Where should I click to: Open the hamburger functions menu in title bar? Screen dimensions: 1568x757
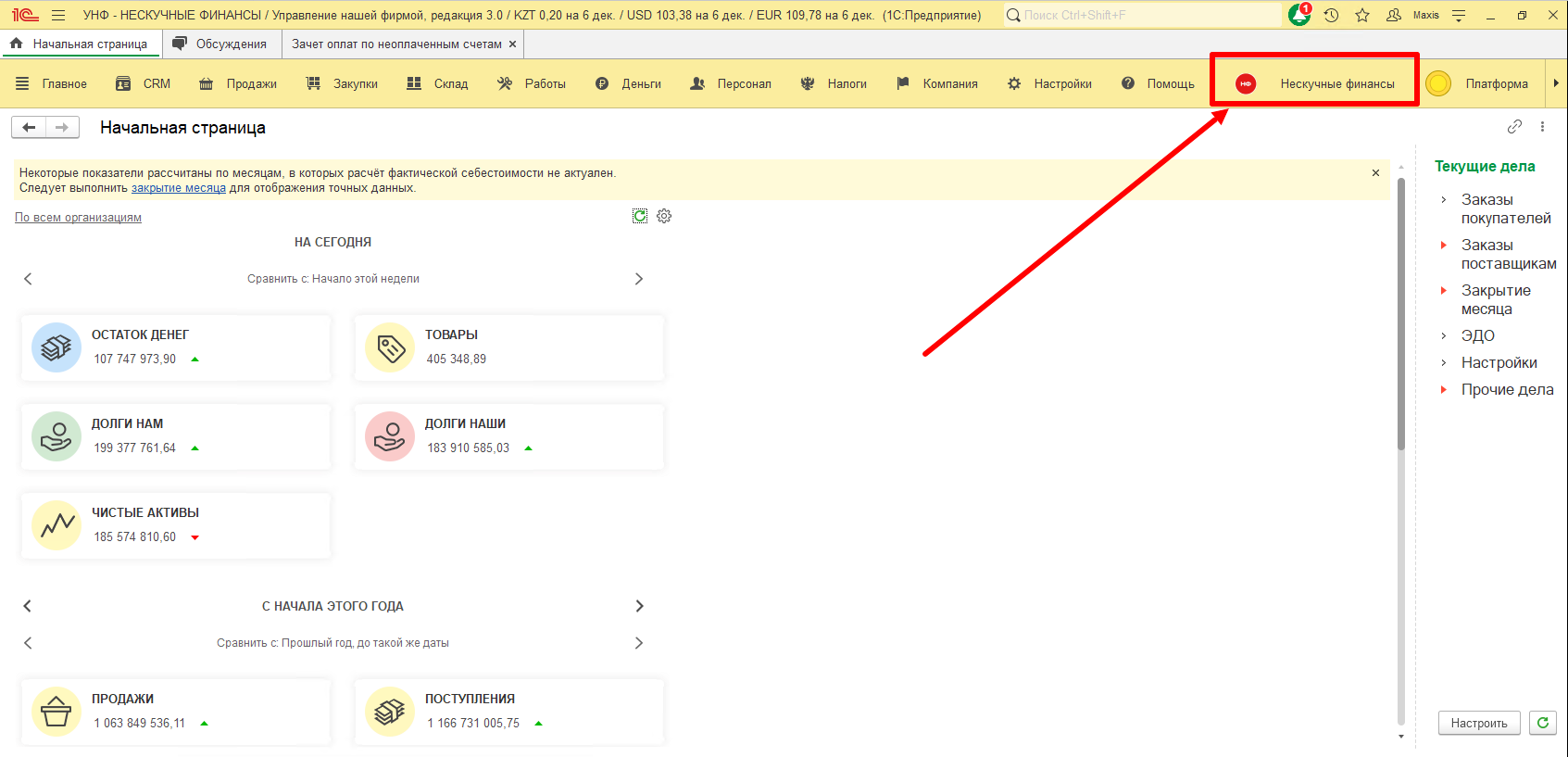coord(58,15)
